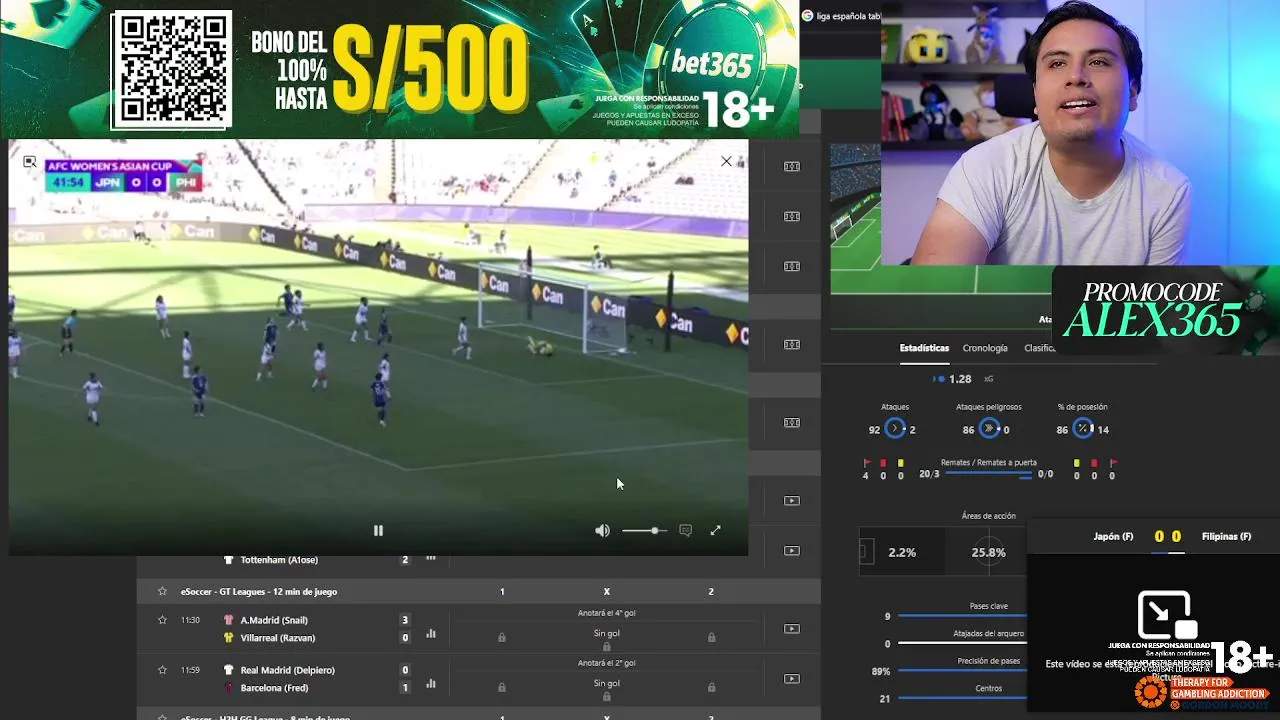Screen dimensions: 1280x720
Task: Open the video commentary bubble icon
Action: coord(685,531)
